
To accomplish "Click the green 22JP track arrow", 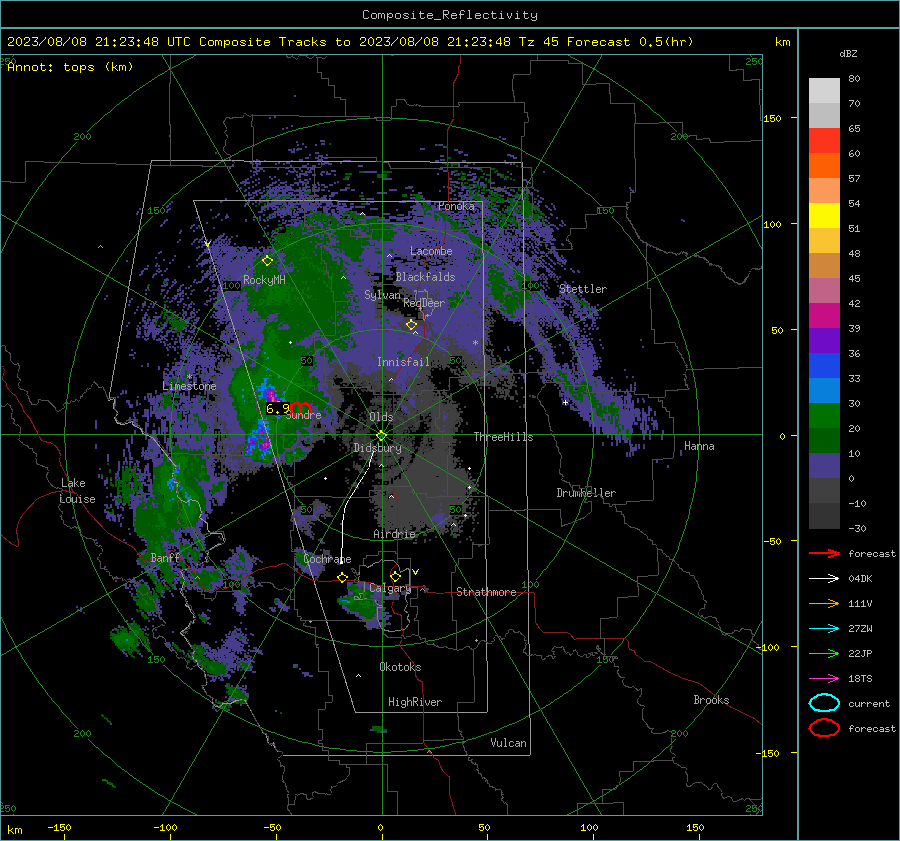I will click(x=824, y=653).
